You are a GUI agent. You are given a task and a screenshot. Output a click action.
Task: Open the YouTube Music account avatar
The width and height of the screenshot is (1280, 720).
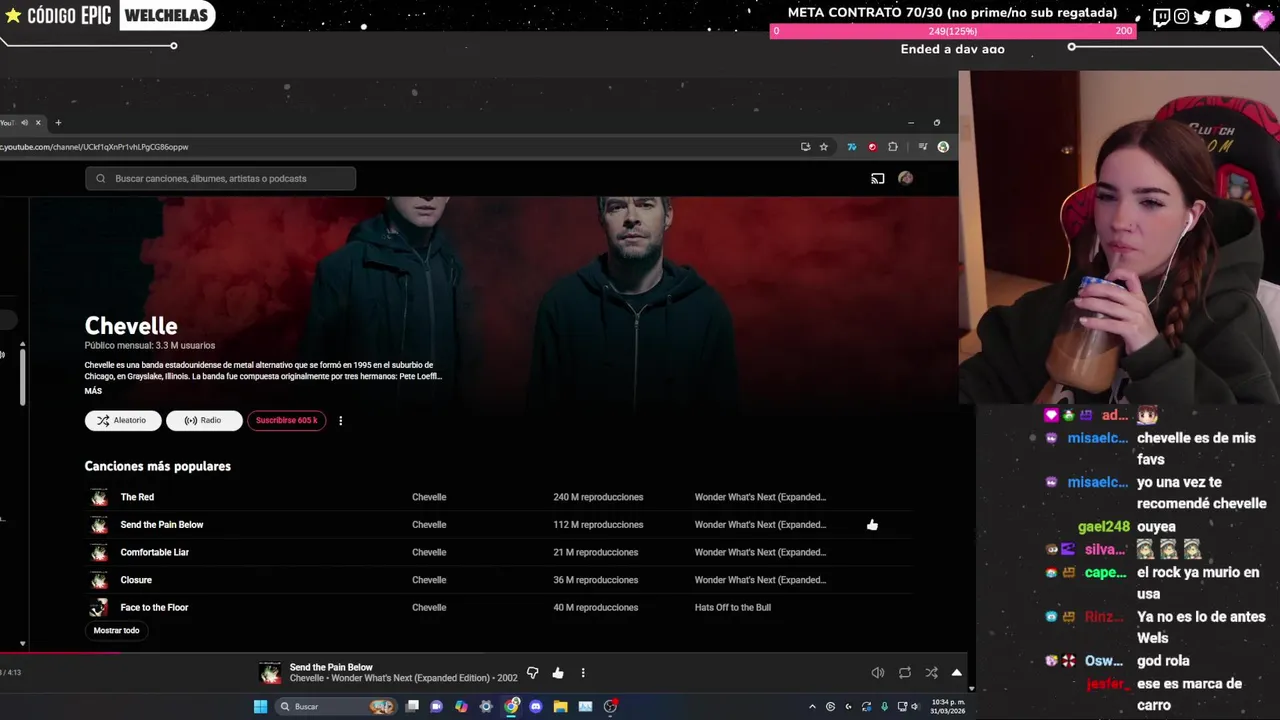(905, 178)
